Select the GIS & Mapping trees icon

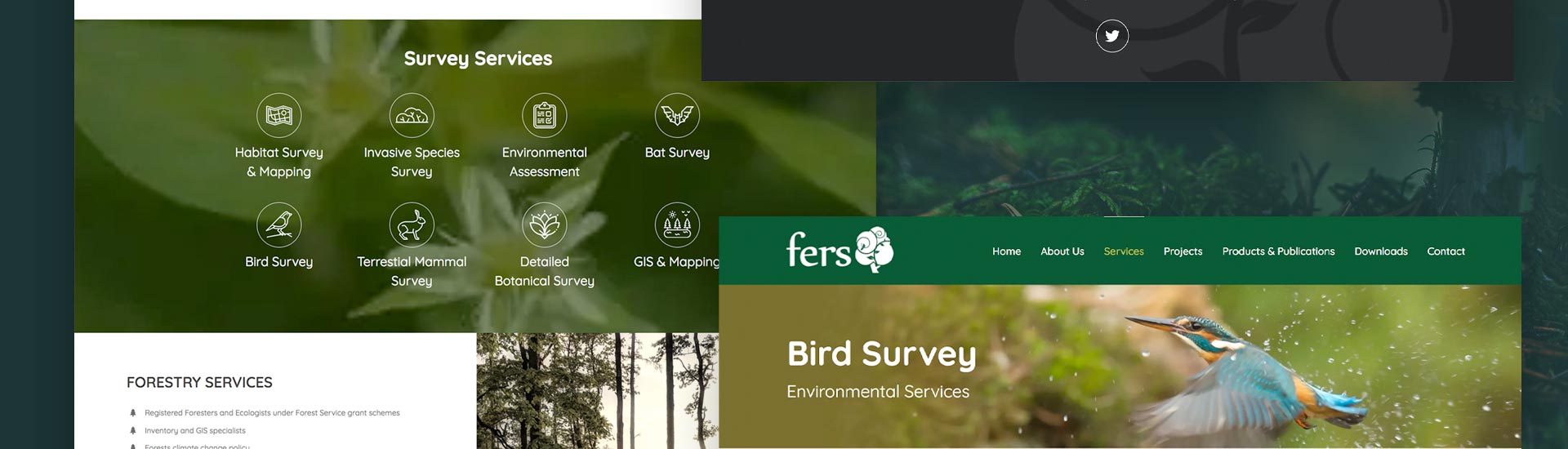pyautogui.click(x=677, y=224)
